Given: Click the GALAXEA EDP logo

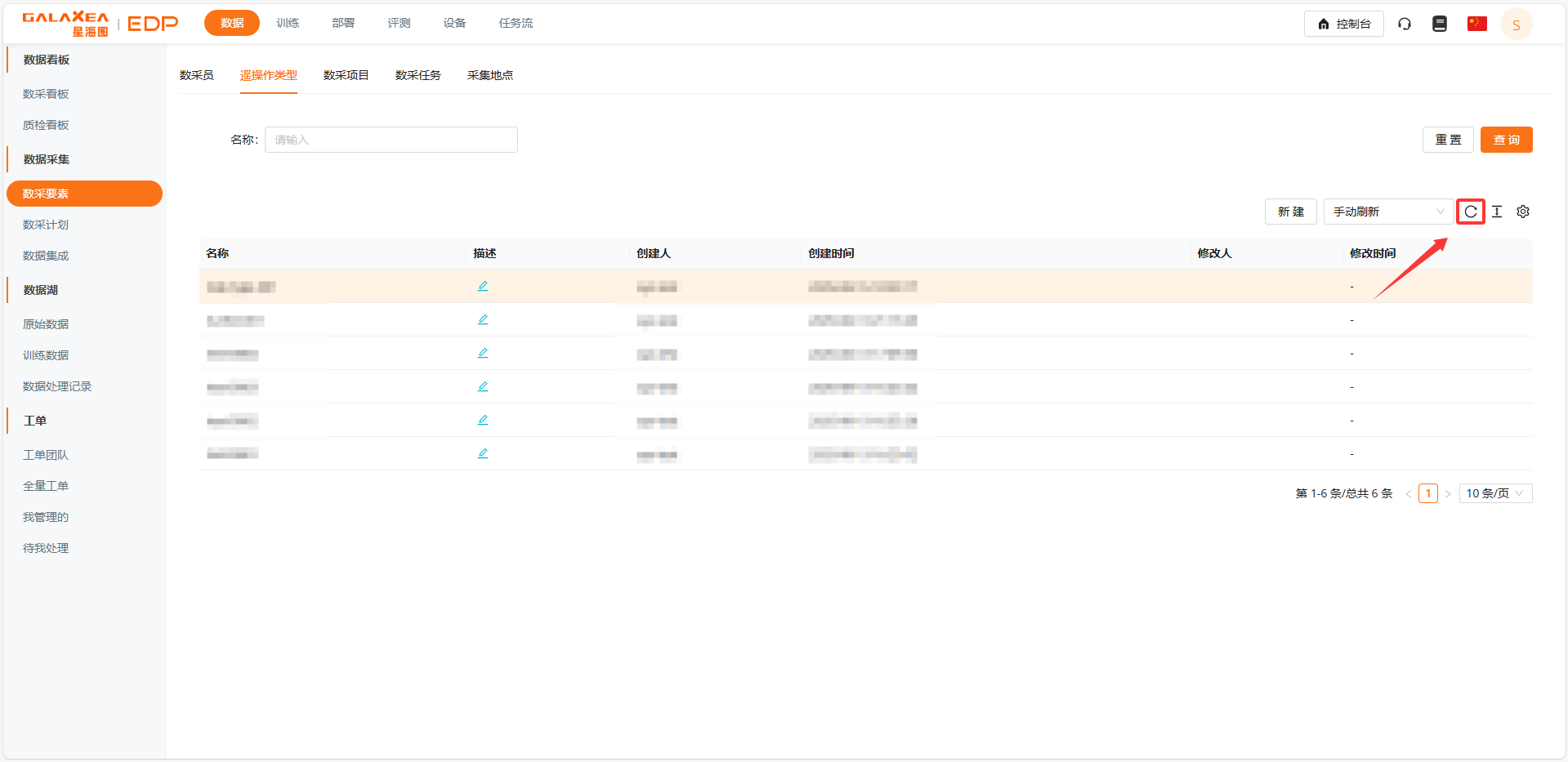Looking at the screenshot, I should (x=100, y=24).
